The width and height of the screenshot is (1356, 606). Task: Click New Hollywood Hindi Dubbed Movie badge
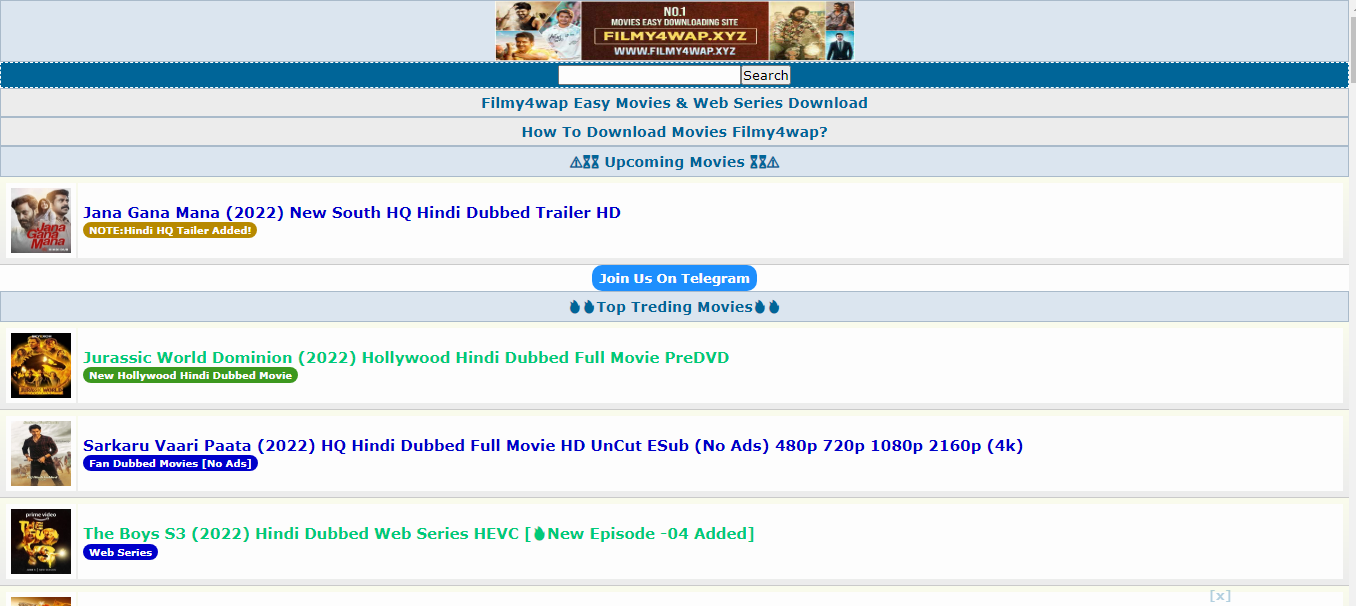tap(190, 375)
